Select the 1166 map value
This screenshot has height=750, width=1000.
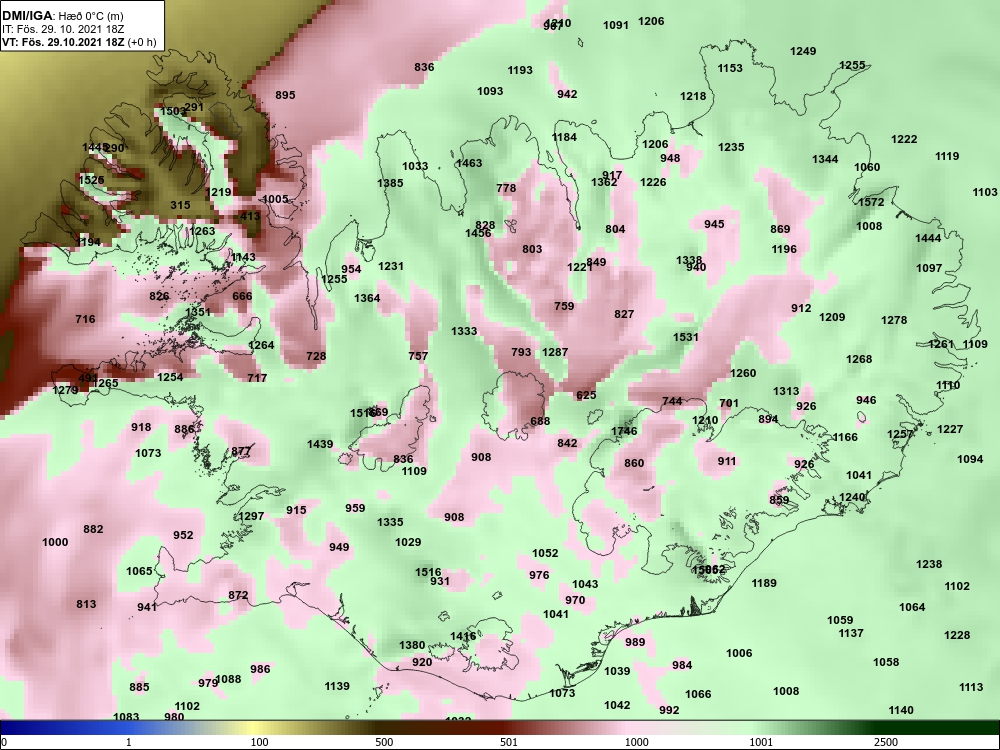pyautogui.click(x=845, y=438)
